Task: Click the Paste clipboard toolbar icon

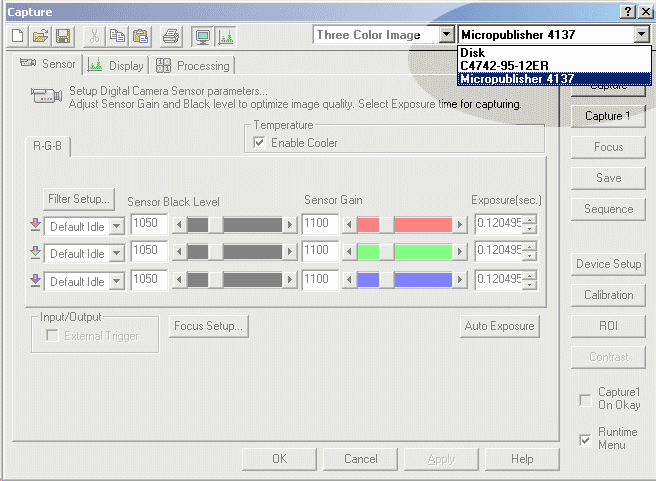Action: tap(140, 36)
